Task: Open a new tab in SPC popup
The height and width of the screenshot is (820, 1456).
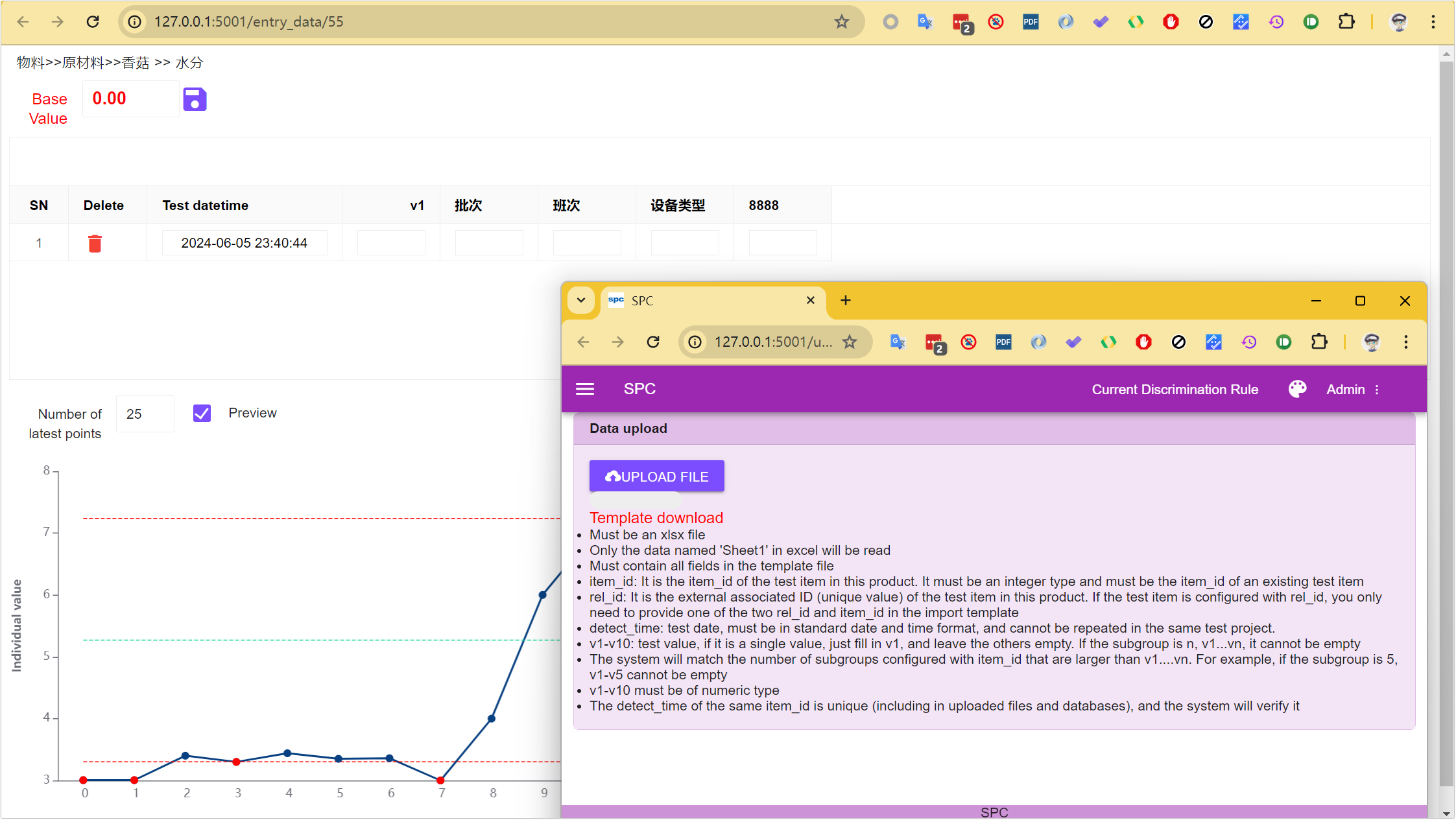Action: click(846, 300)
